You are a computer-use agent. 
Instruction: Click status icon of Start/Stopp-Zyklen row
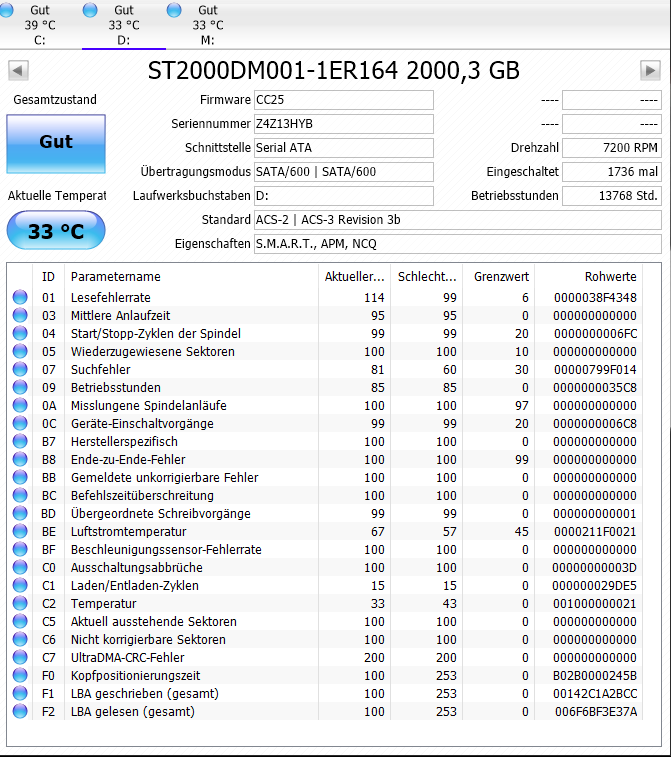20,334
